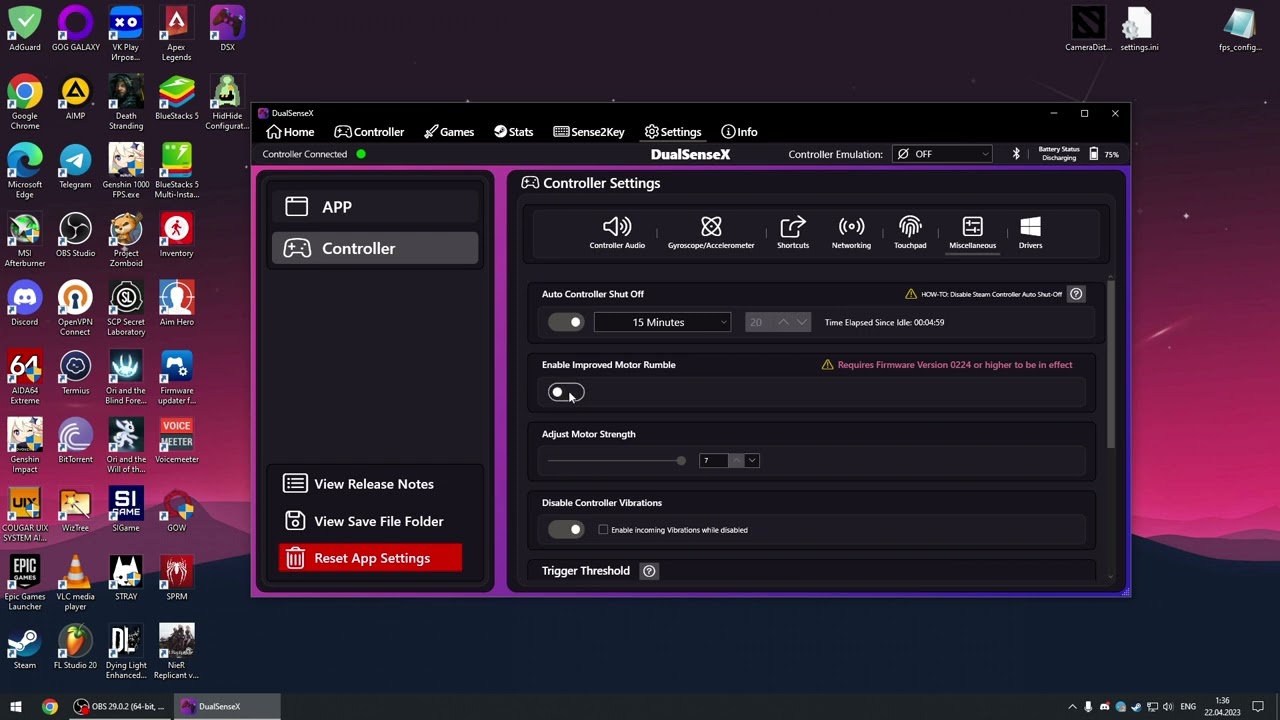The width and height of the screenshot is (1280, 720).
Task: Click the settings panel vertical scrollbar
Action: (x=1110, y=365)
